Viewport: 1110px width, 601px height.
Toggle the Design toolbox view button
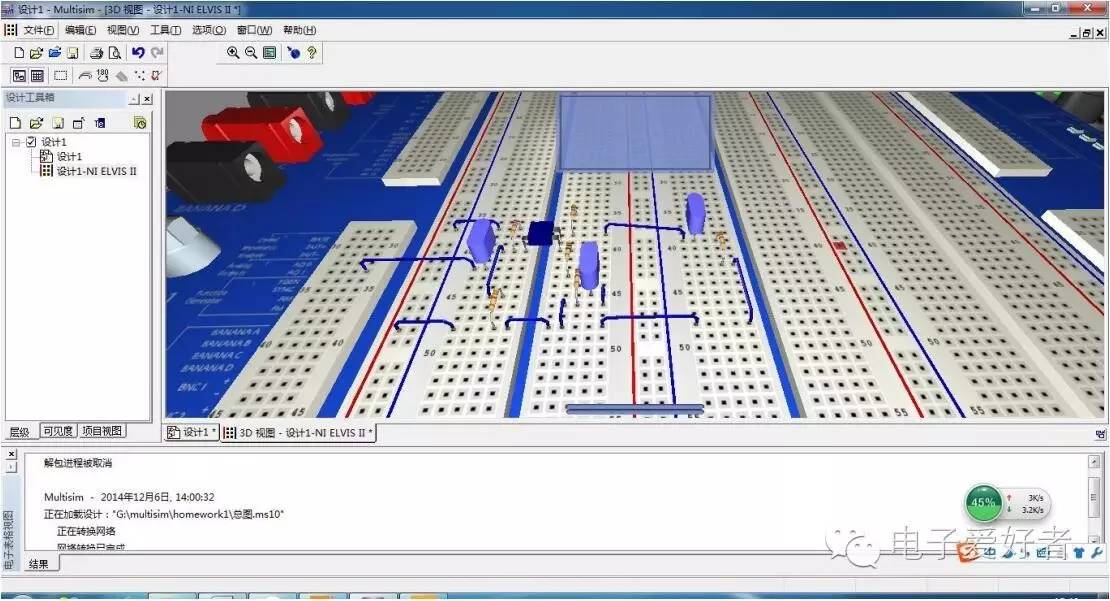click(19, 75)
